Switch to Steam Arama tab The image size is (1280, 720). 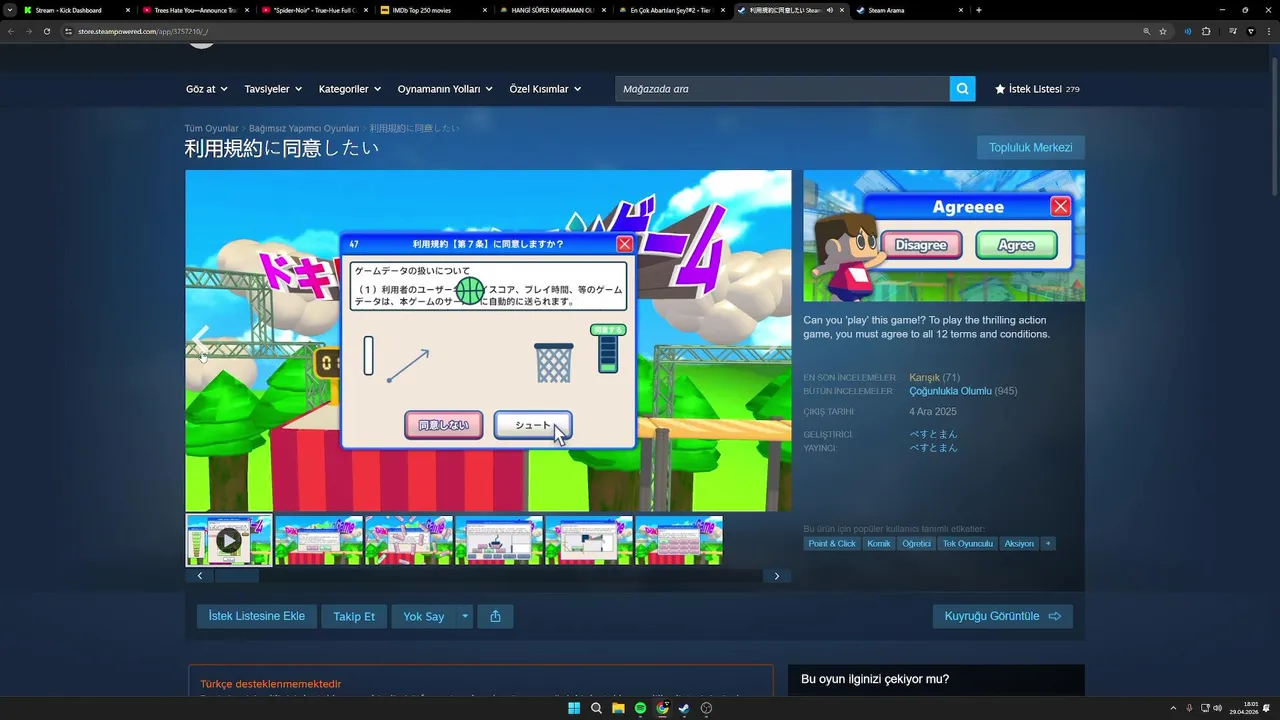click(908, 10)
